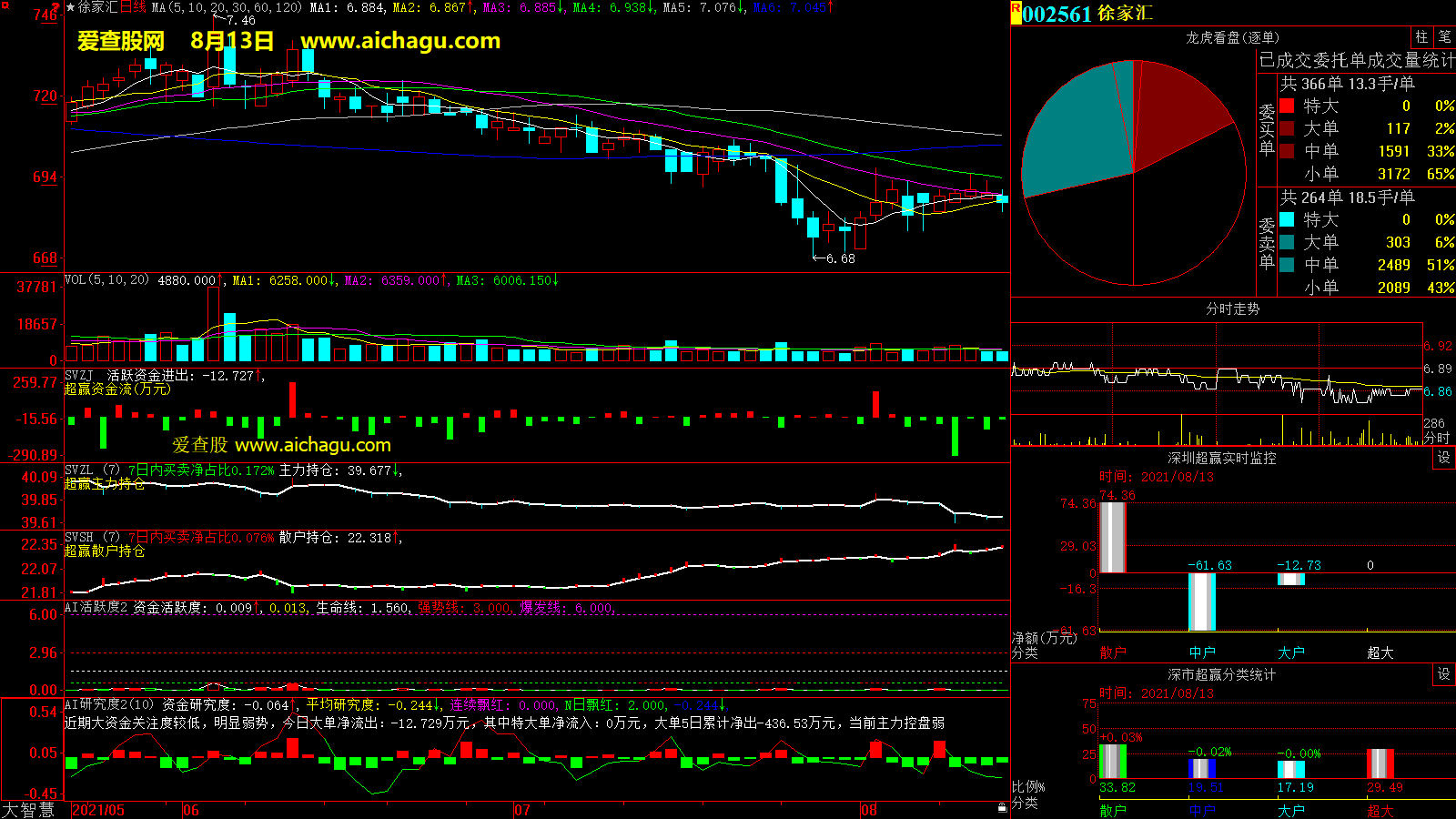1456x819 pixels.
Task: Click the 大智慧 logo in bottom-left corner
Action: click(29, 810)
